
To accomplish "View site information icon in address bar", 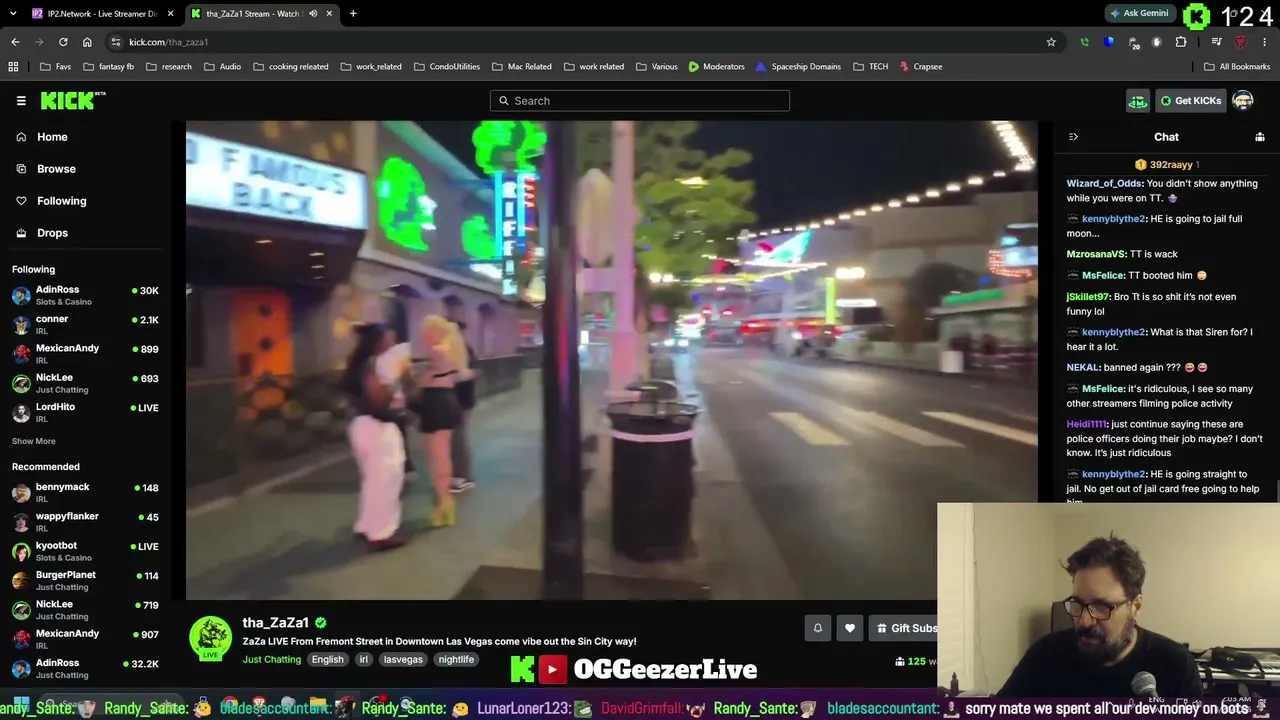I will [116, 42].
